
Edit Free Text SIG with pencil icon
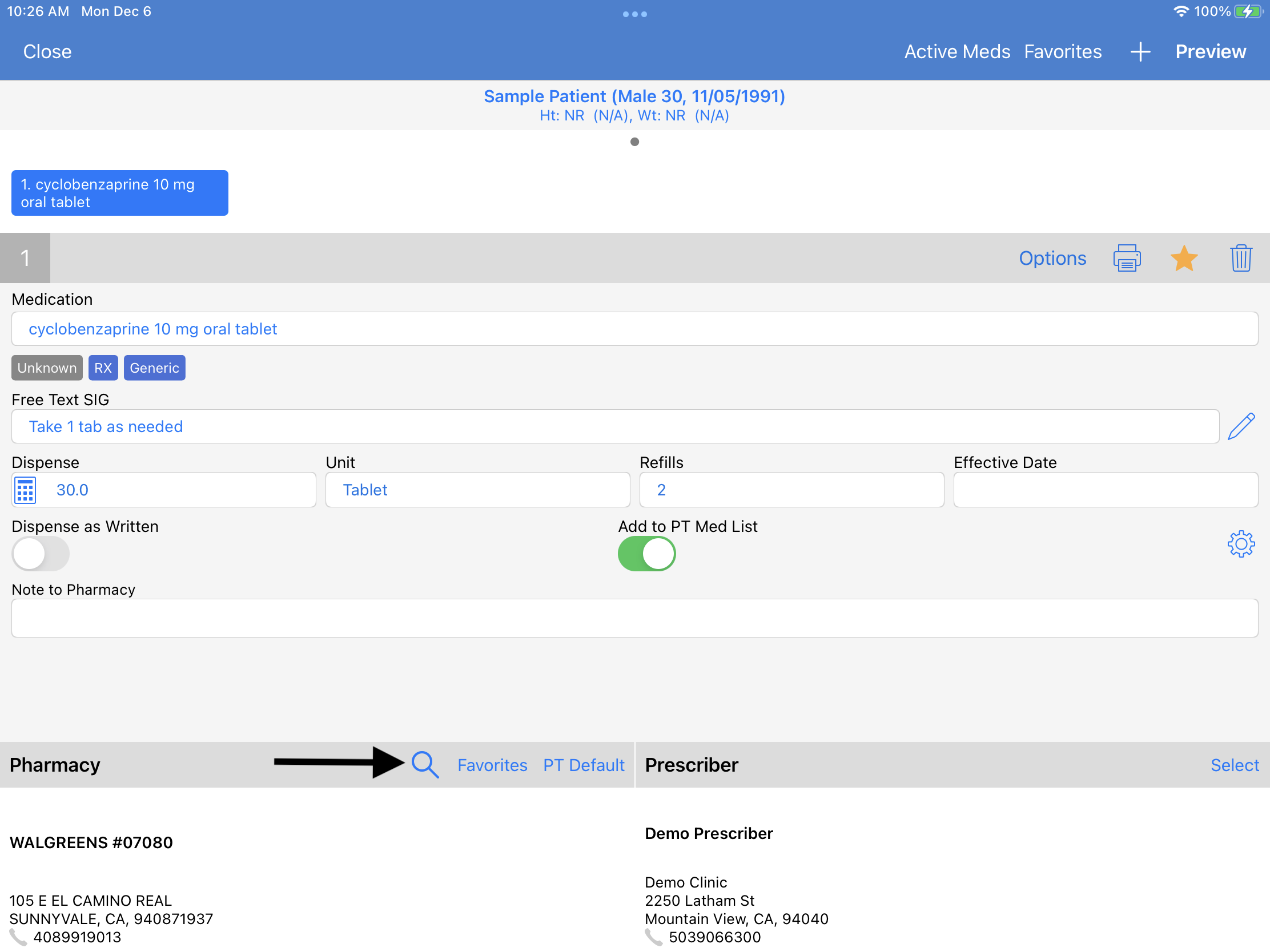pos(1241,426)
